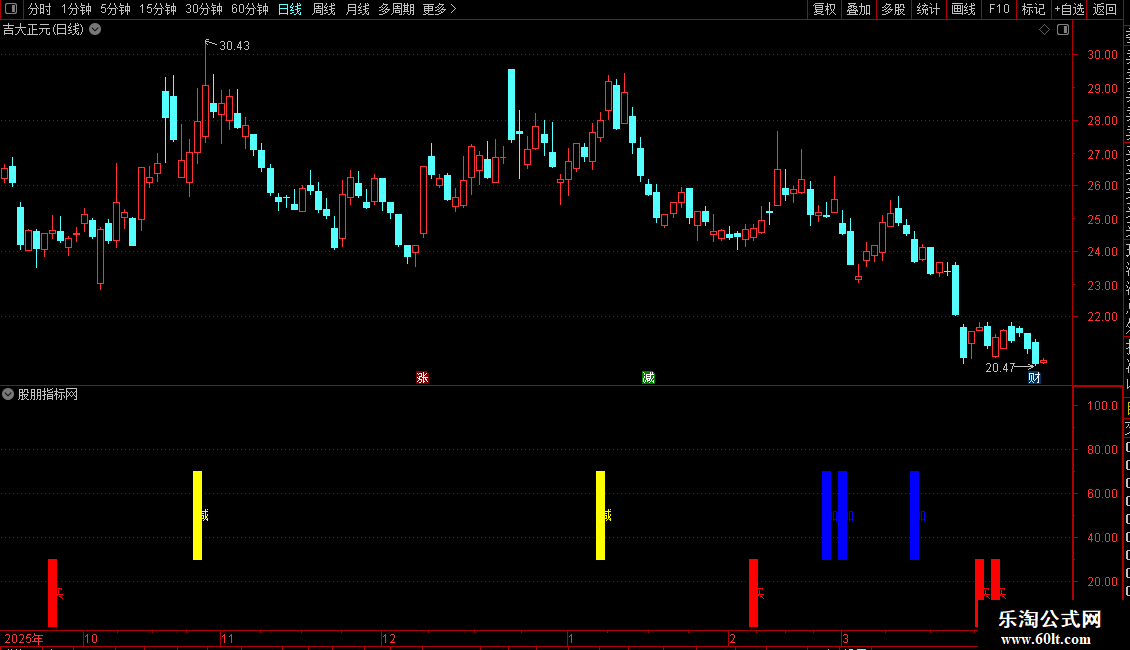1130x650 pixels.
Task: Select the 5分钟 period
Action: [x=115, y=9]
